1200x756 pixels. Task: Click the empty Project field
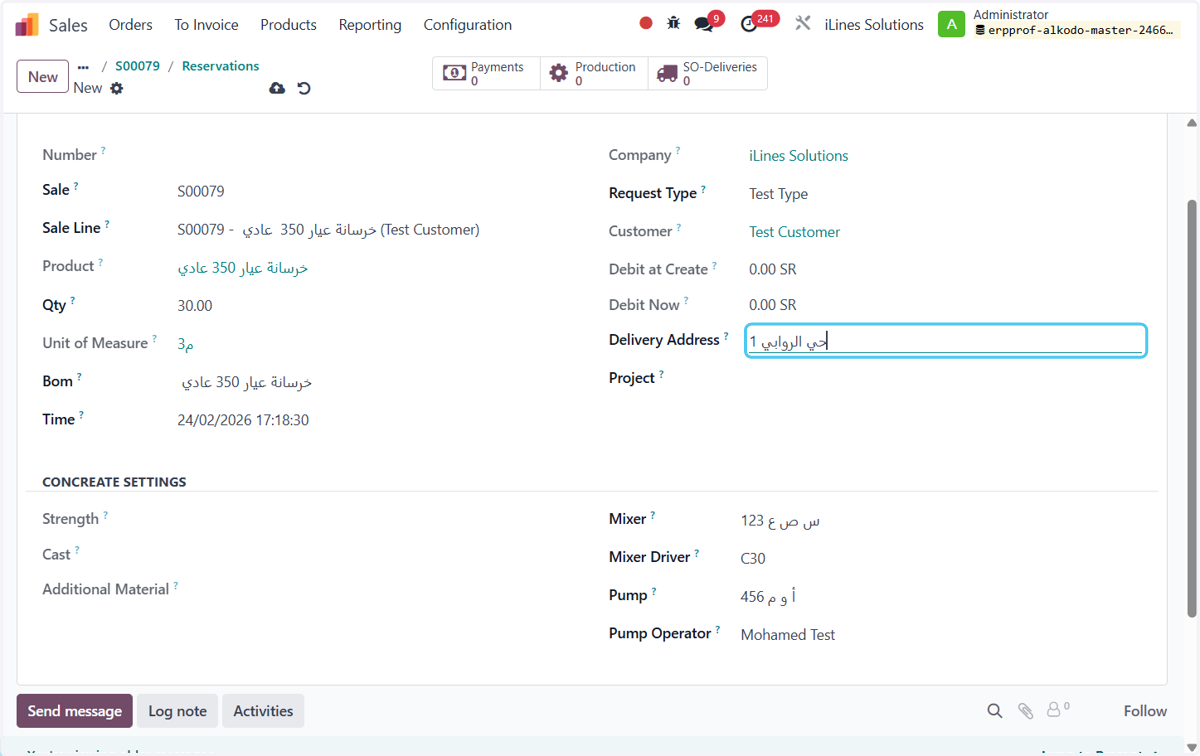click(x=945, y=378)
